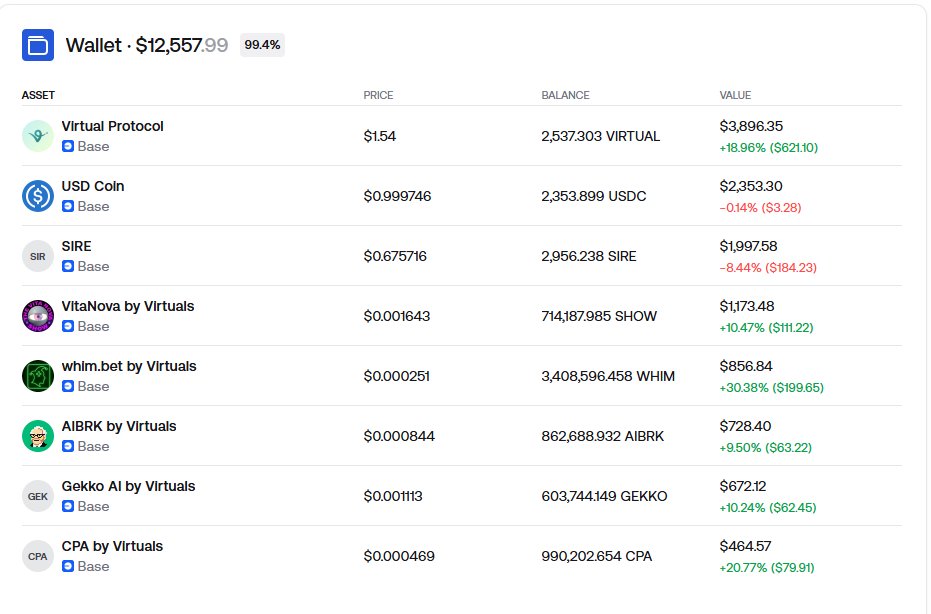Viewport: 931px width, 614px height.
Task: Click the 2,956.238 SIRE balance
Action: [x=588, y=256]
